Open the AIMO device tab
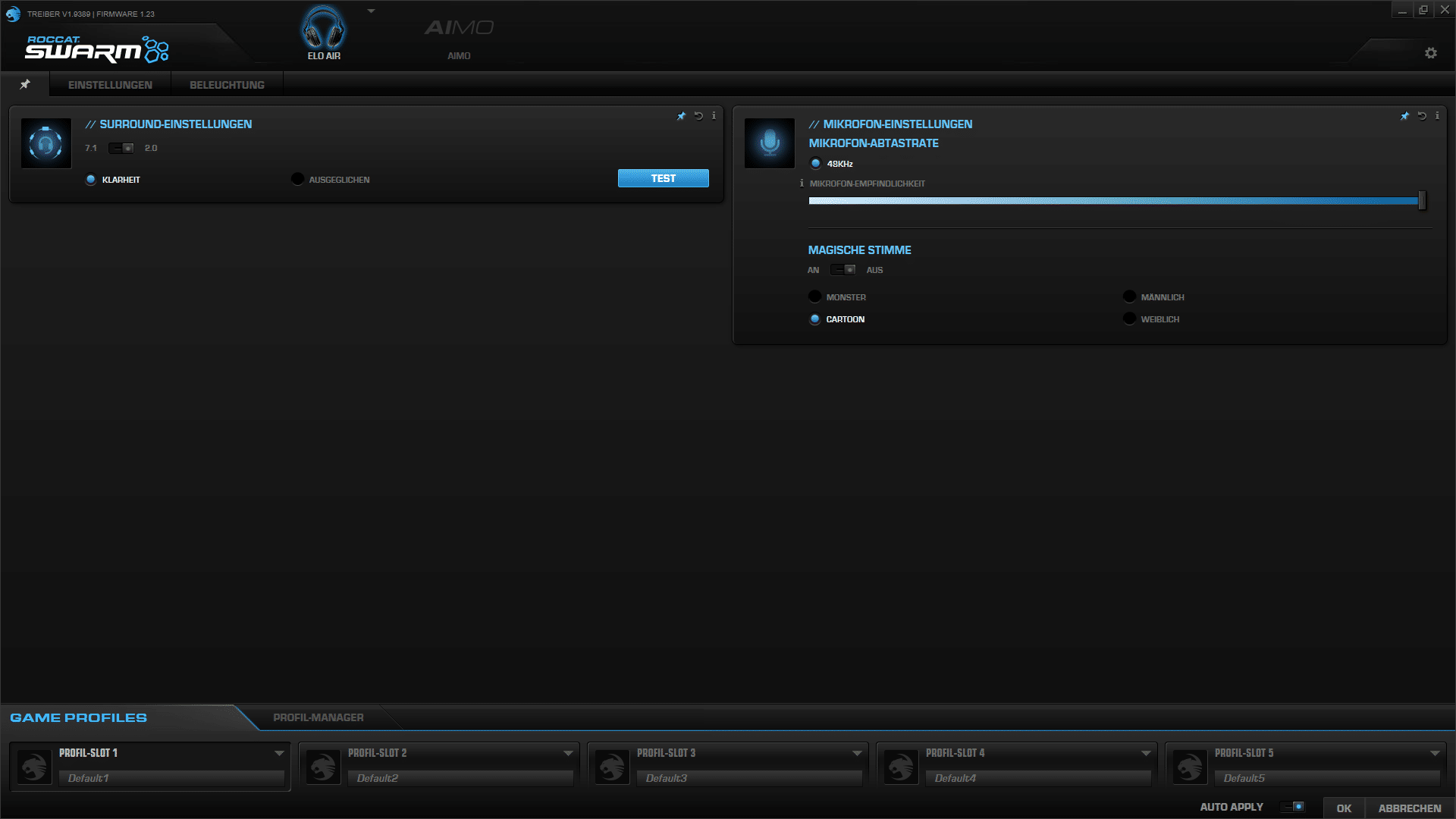Screen dimensions: 1456x819 point(459,36)
